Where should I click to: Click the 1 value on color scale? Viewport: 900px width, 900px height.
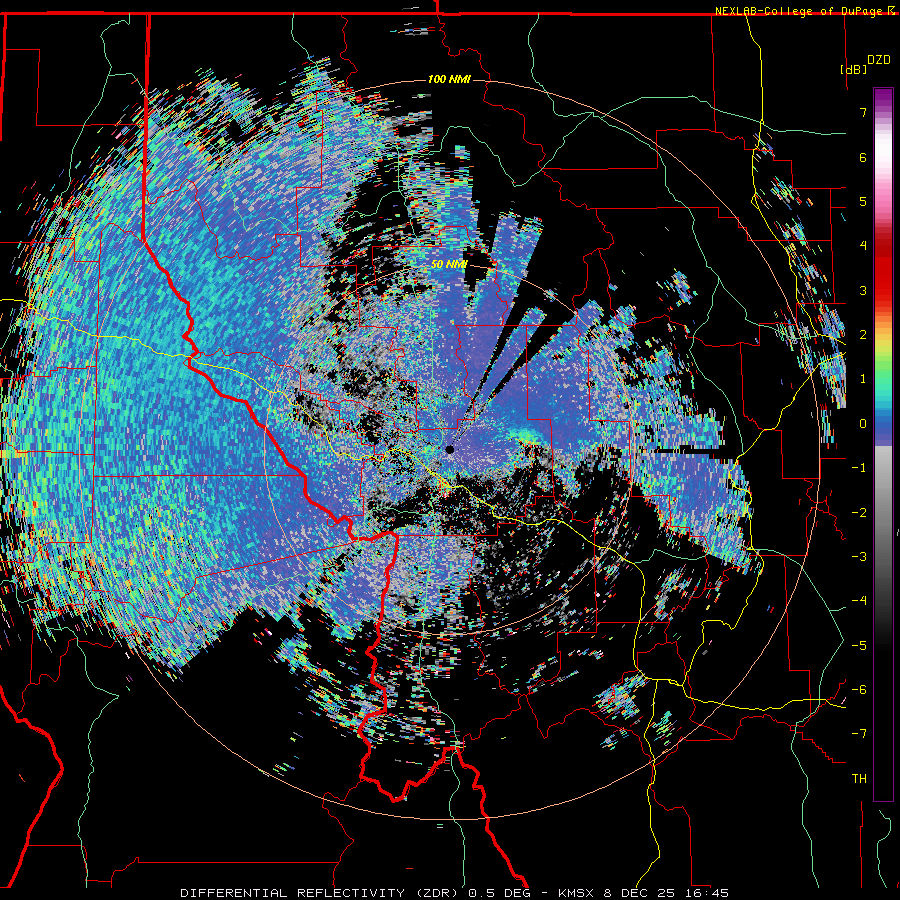click(x=863, y=379)
